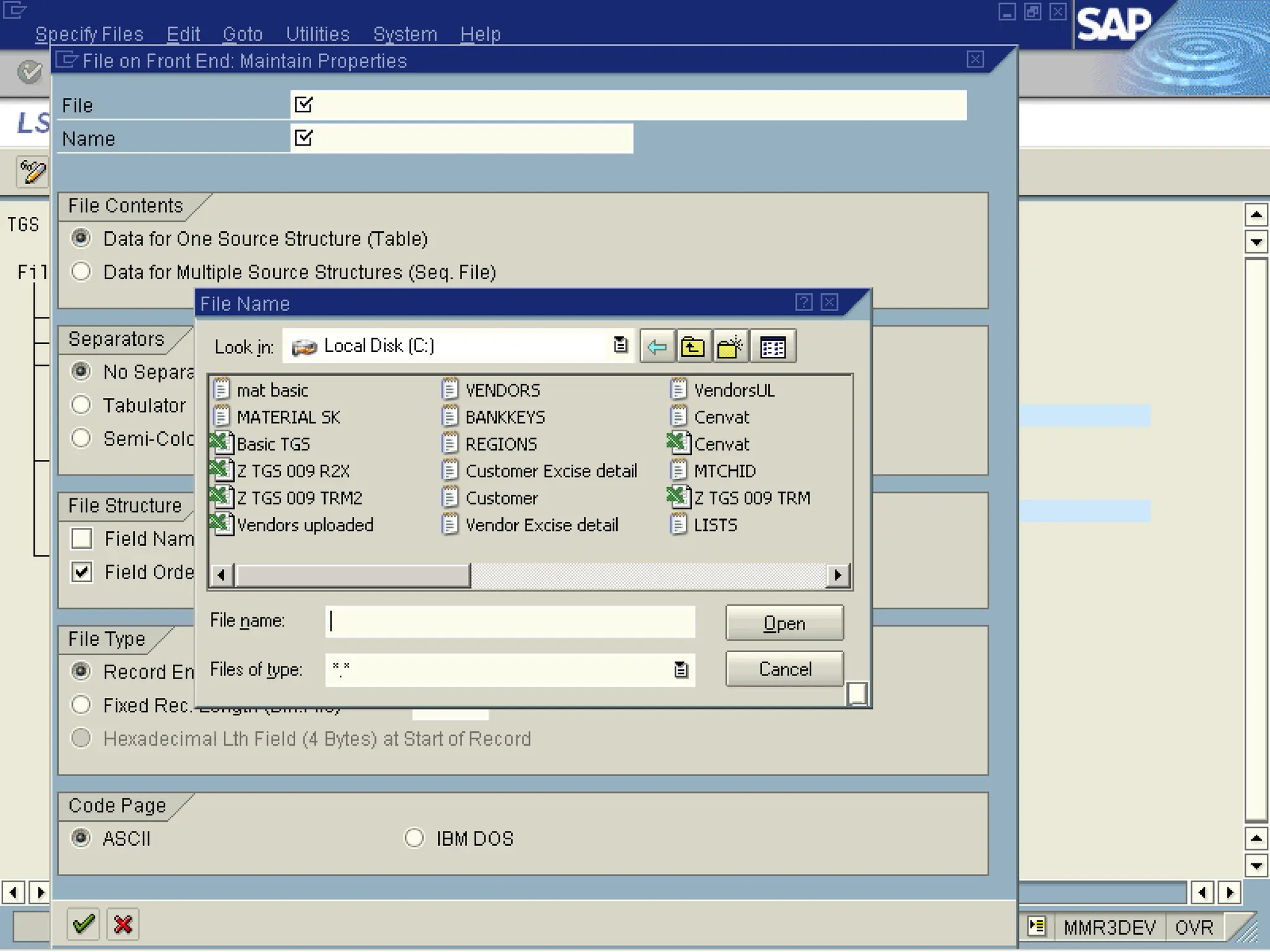Open the view menu icon

[x=773, y=346]
